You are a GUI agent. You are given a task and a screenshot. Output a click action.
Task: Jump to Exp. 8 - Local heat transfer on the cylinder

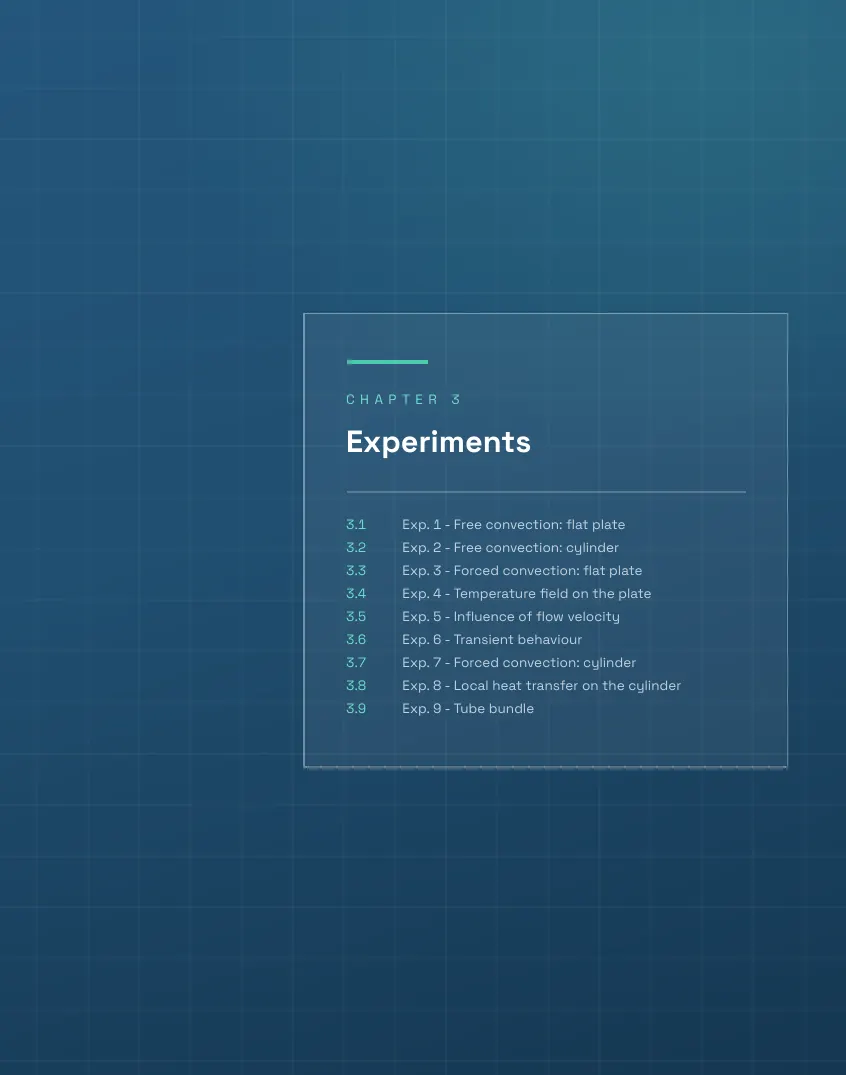pyautogui.click(x=542, y=686)
